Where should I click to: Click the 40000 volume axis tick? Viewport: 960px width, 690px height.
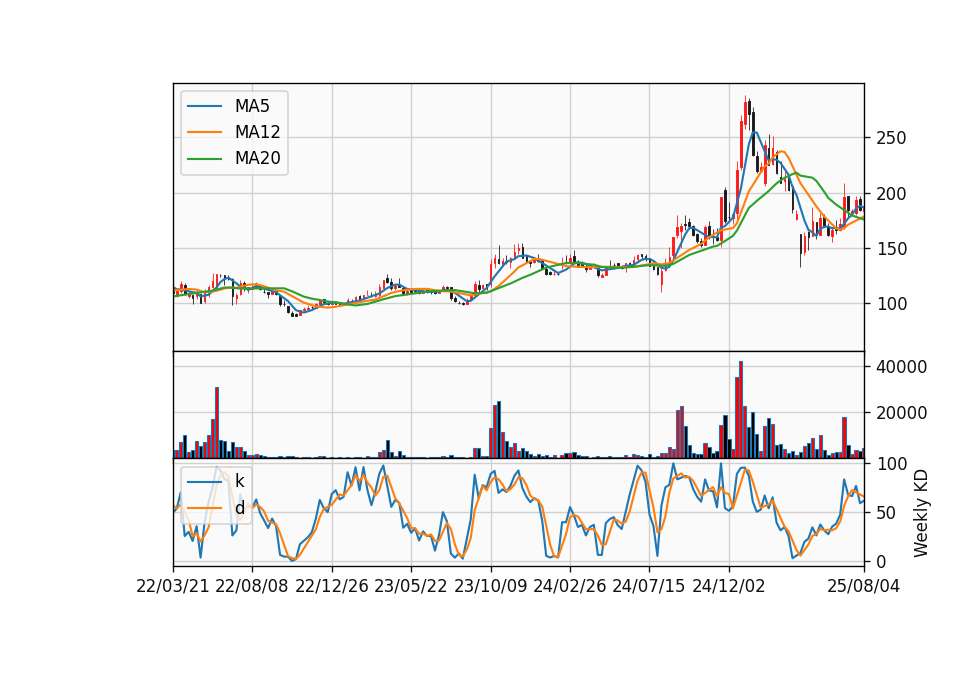click(901, 367)
